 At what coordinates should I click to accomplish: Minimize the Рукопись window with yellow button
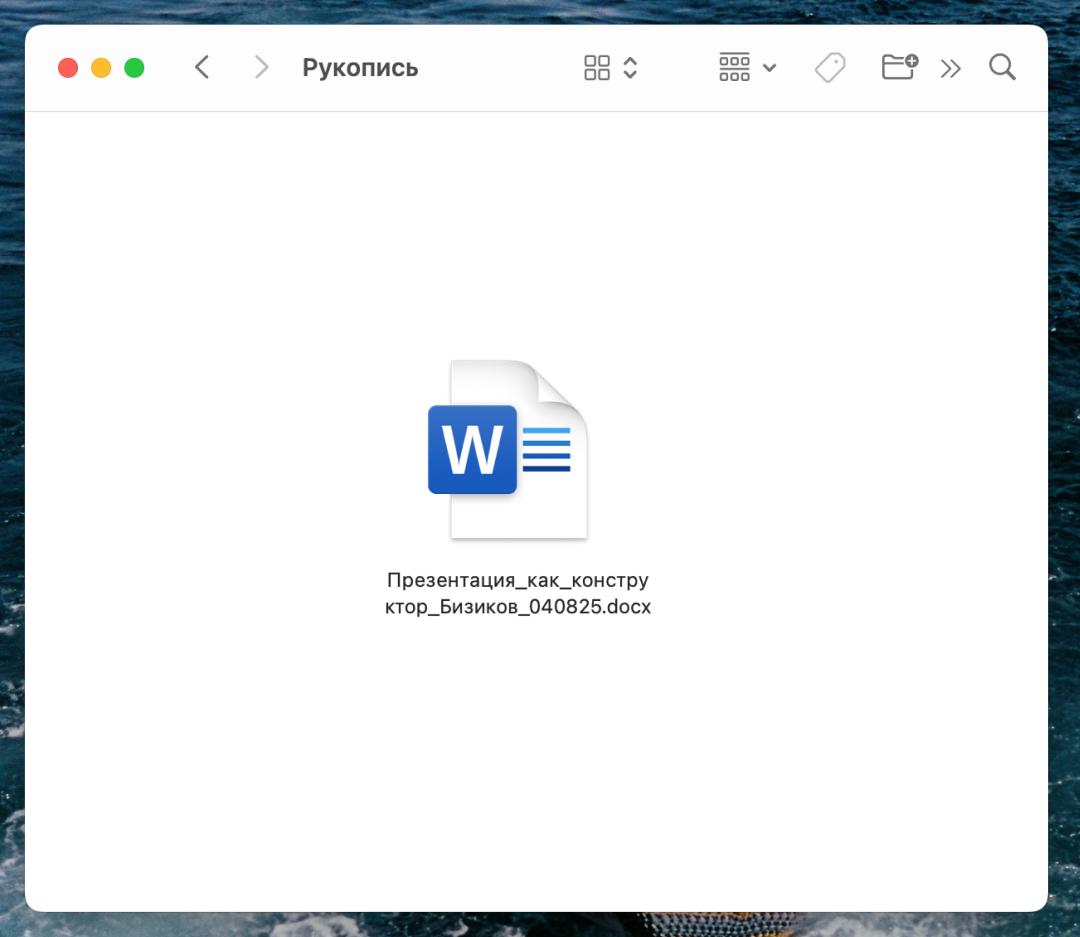pos(101,68)
